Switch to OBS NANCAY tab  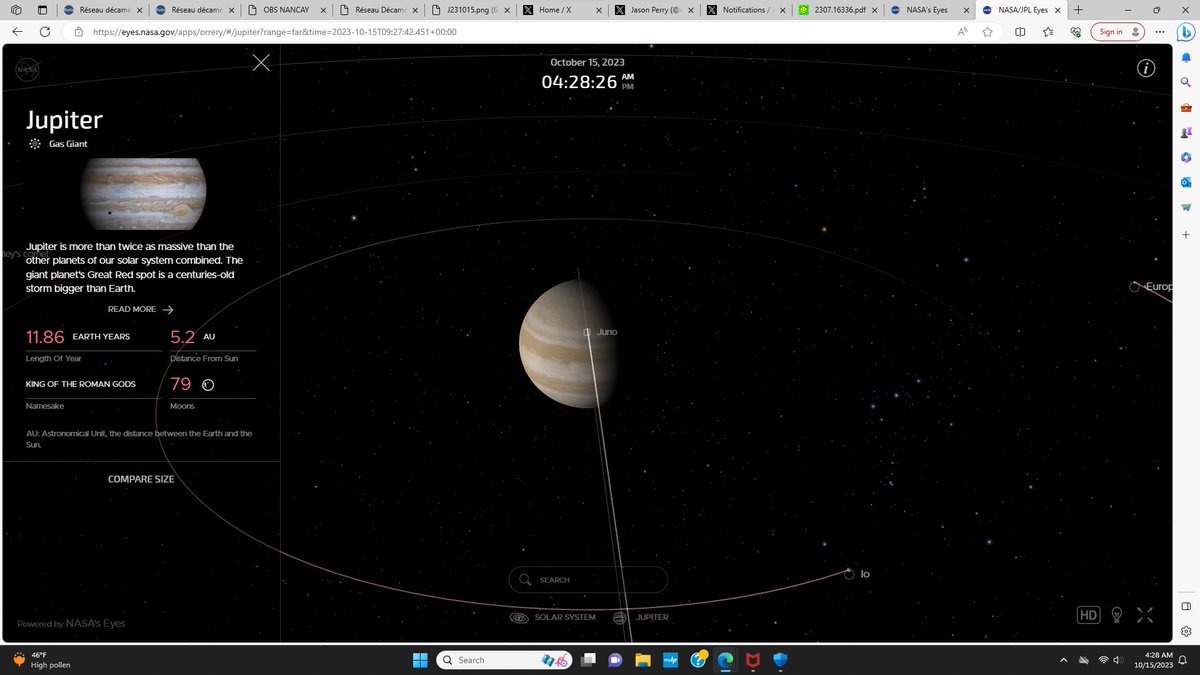(285, 10)
